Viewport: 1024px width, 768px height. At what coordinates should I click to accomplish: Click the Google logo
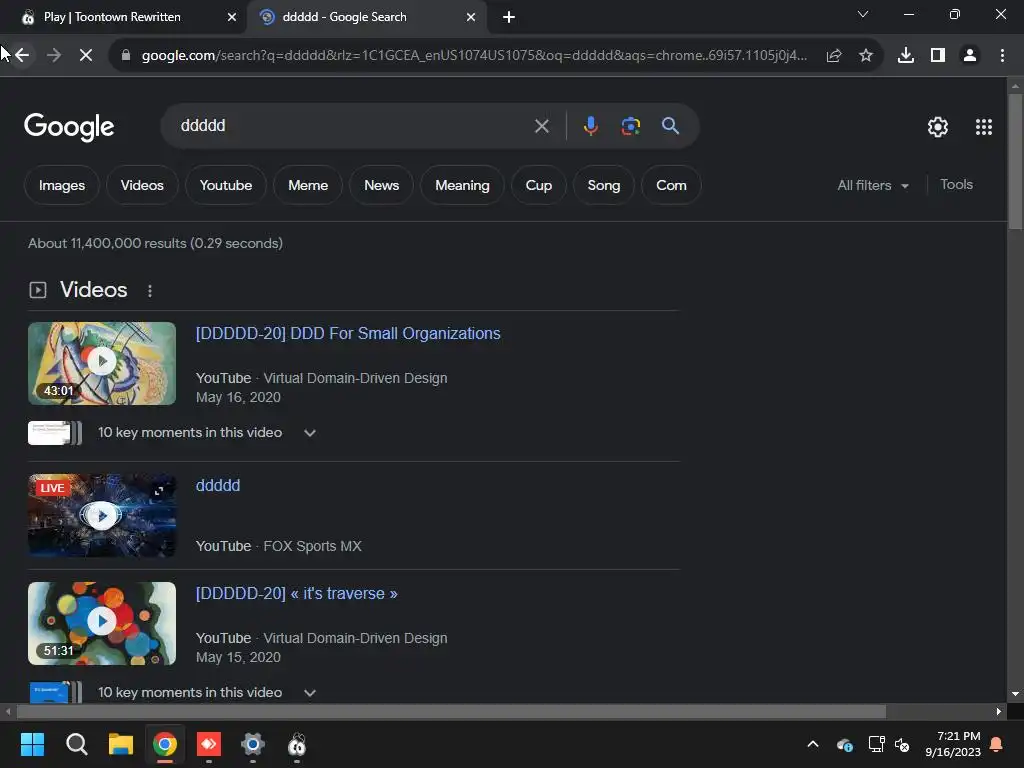click(x=69, y=126)
